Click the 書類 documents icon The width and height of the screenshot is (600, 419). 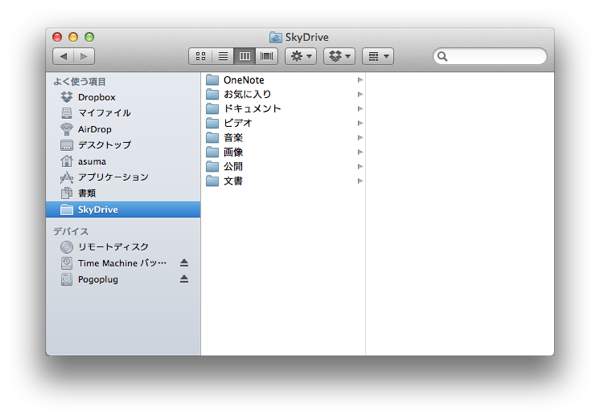click(67, 193)
